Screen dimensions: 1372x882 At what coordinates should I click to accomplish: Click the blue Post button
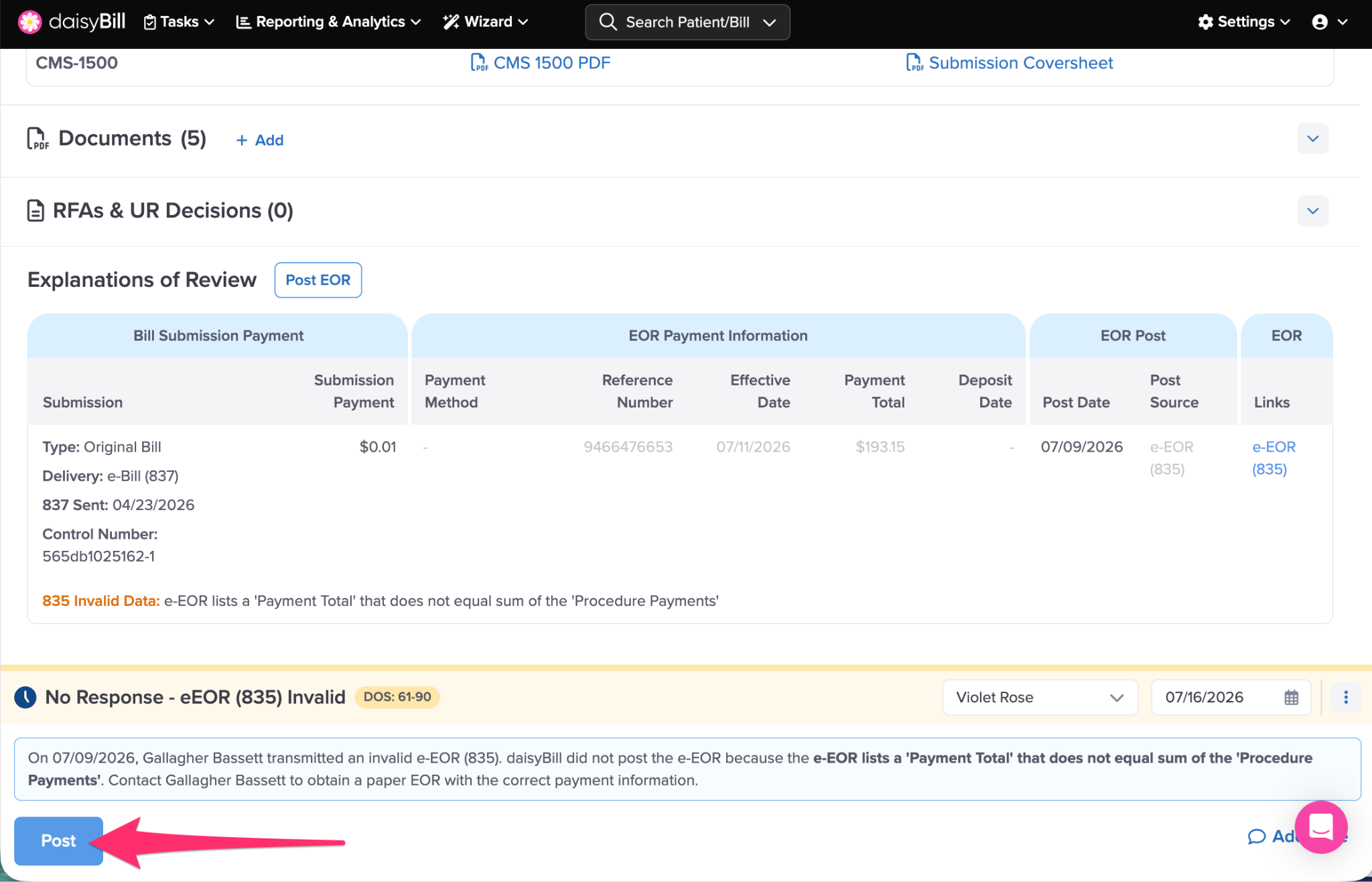[x=58, y=841]
